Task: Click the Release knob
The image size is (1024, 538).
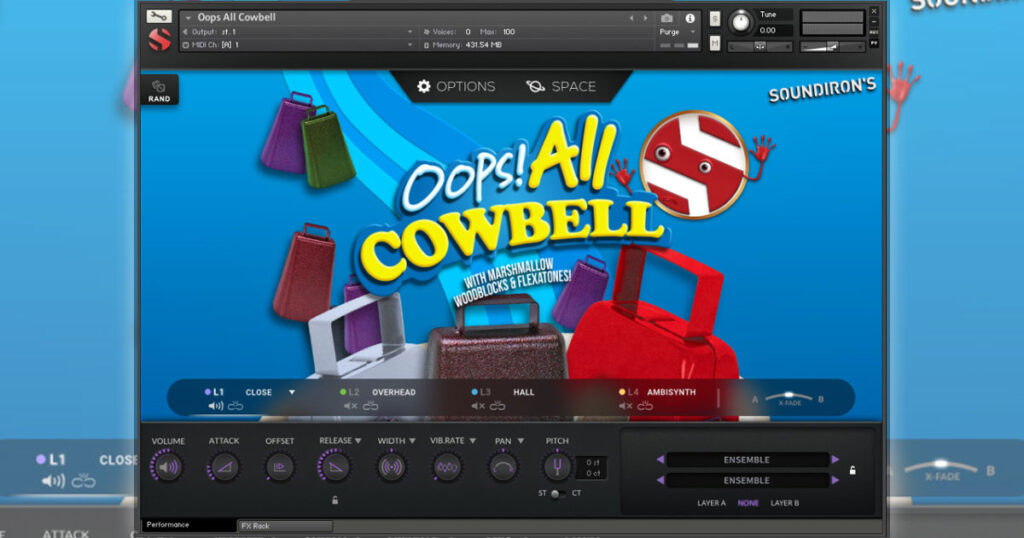Action: pos(335,467)
